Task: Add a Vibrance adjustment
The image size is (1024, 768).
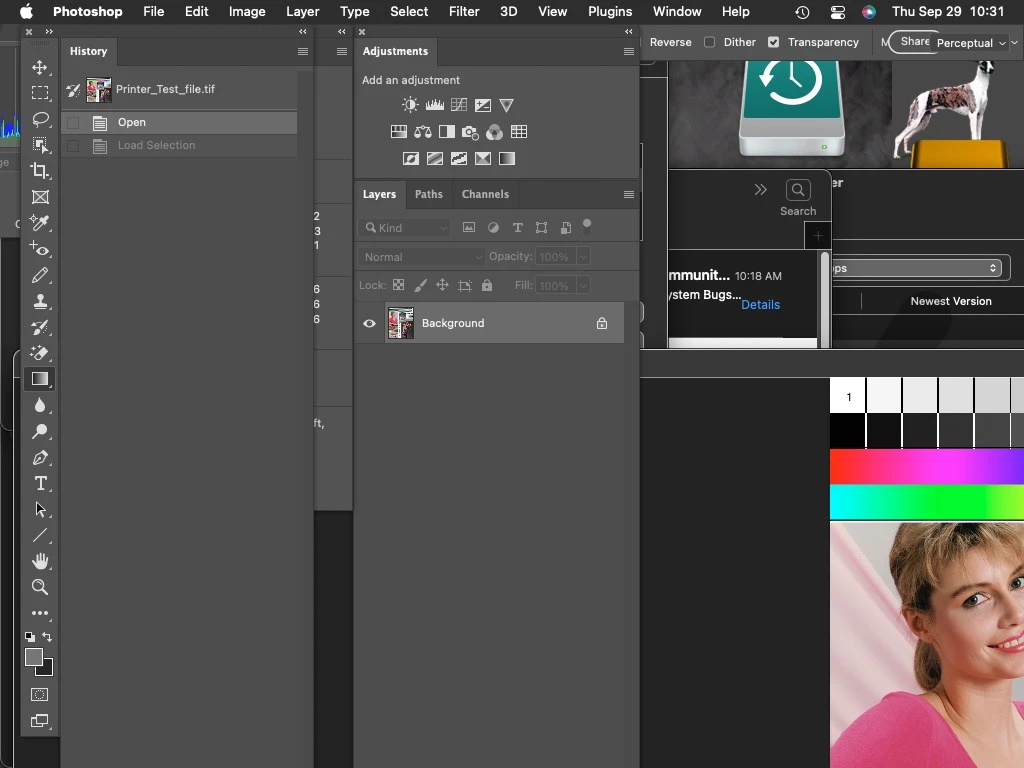Action: [506, 105]
